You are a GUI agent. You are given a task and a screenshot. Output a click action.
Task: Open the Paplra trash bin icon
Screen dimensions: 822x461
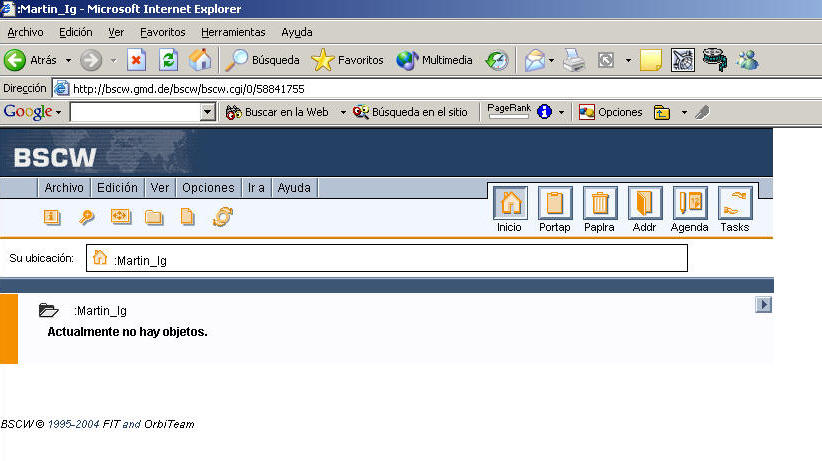[600, 204]
